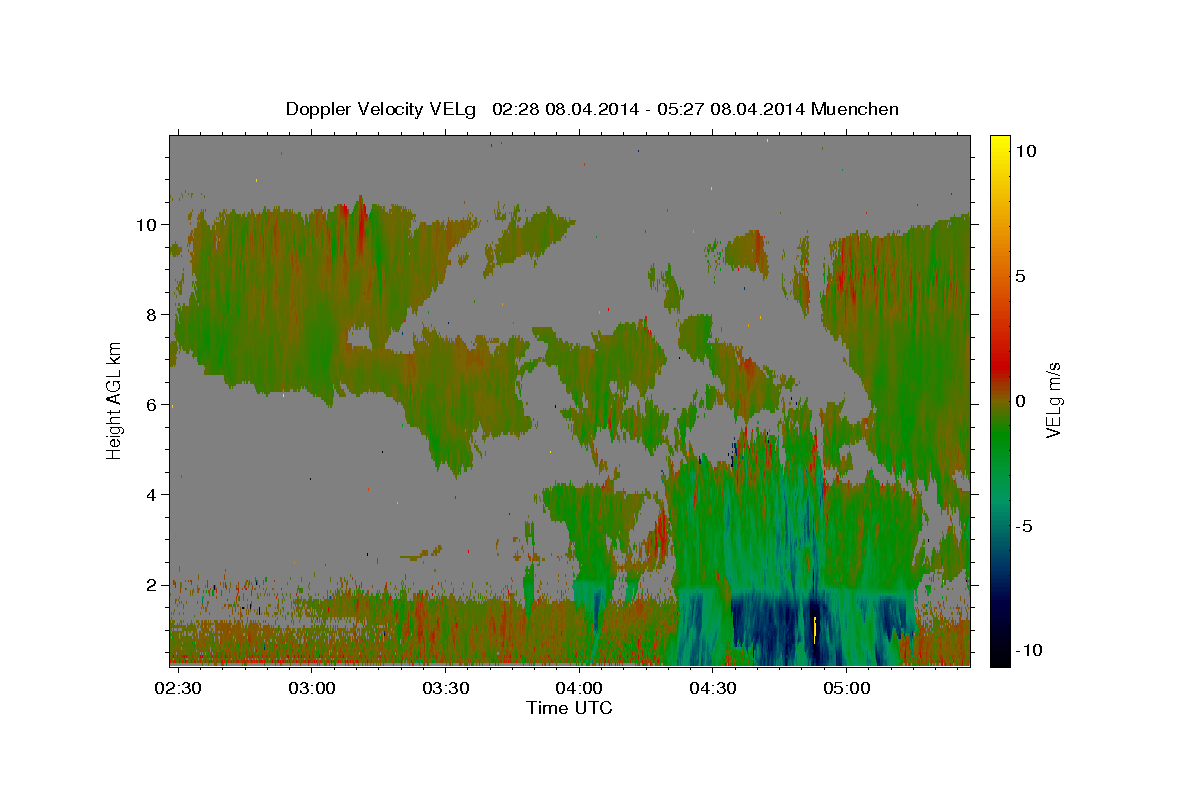The width and height of the screenshot is (1200, 800).
Task: Select the '02:30' time axis label
Action: pos(180,688)
